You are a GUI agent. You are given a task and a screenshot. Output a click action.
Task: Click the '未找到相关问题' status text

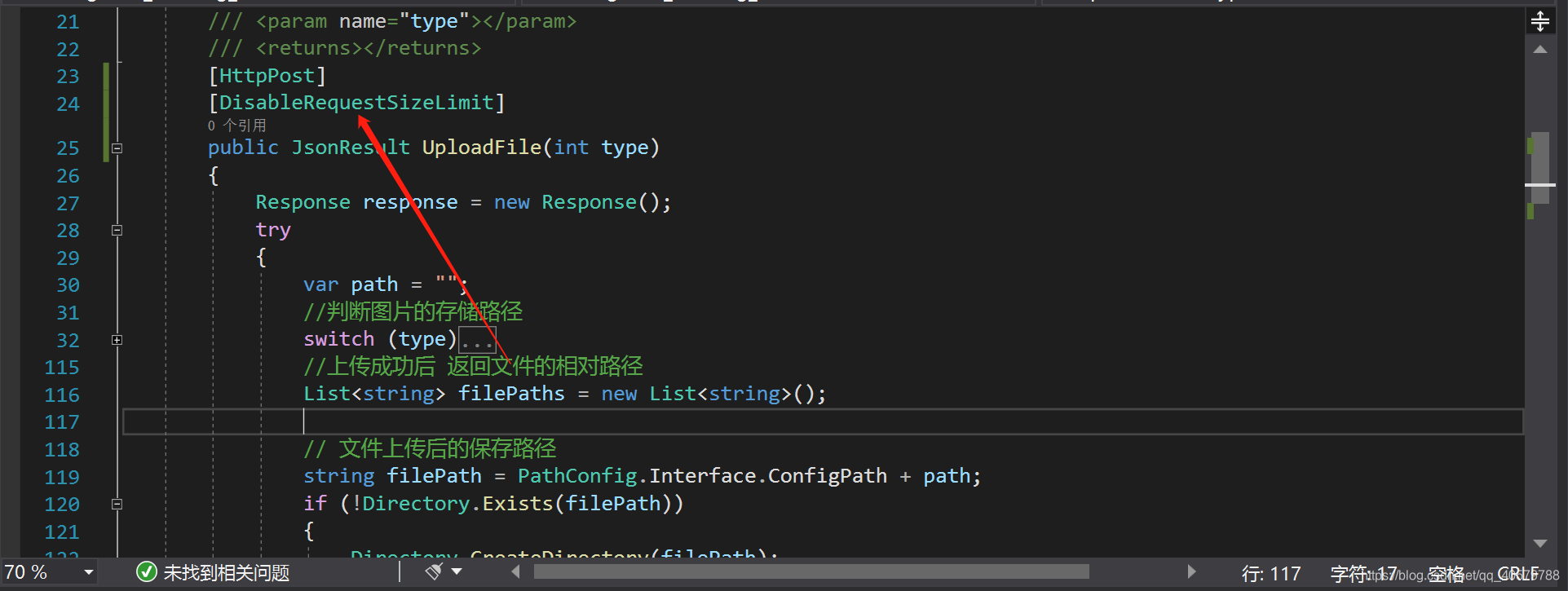227,573
